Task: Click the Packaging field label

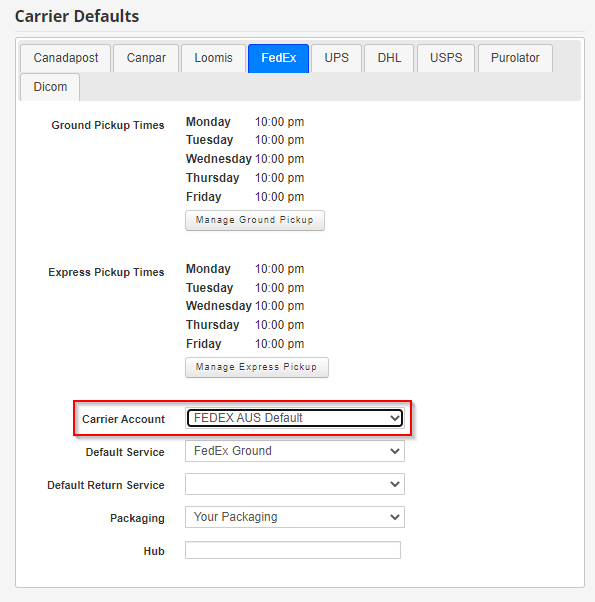Action: click(137, 518)
